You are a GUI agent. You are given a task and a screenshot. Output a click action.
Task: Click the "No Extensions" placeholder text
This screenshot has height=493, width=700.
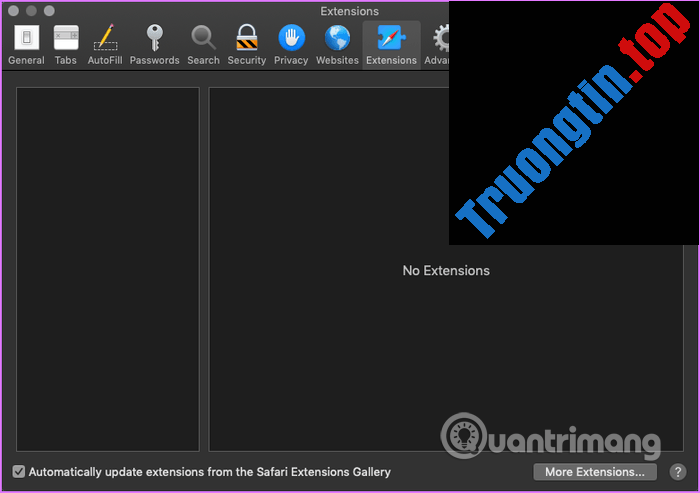446,270
